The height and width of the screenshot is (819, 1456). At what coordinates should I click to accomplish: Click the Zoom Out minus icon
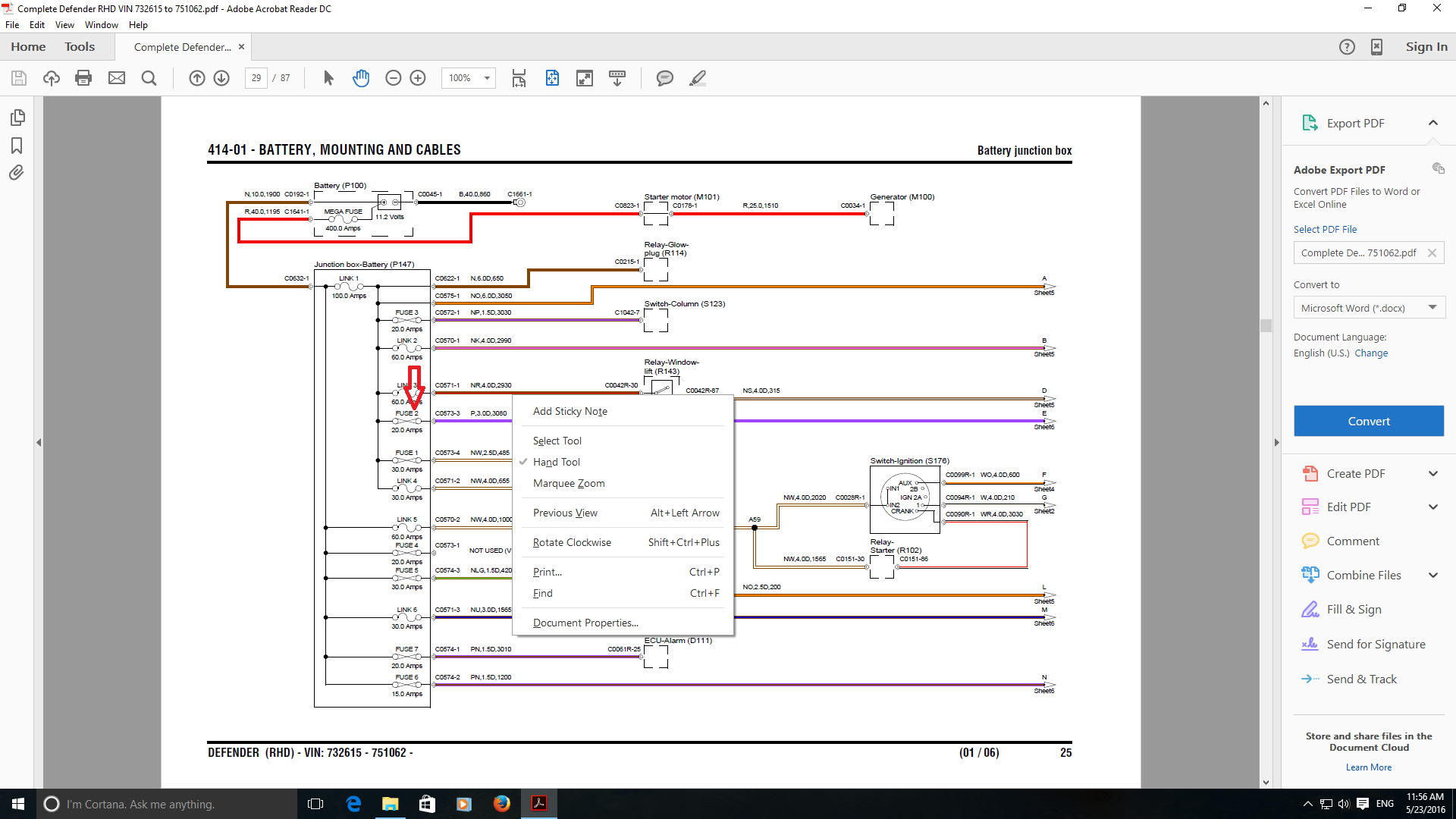point(393,78)
